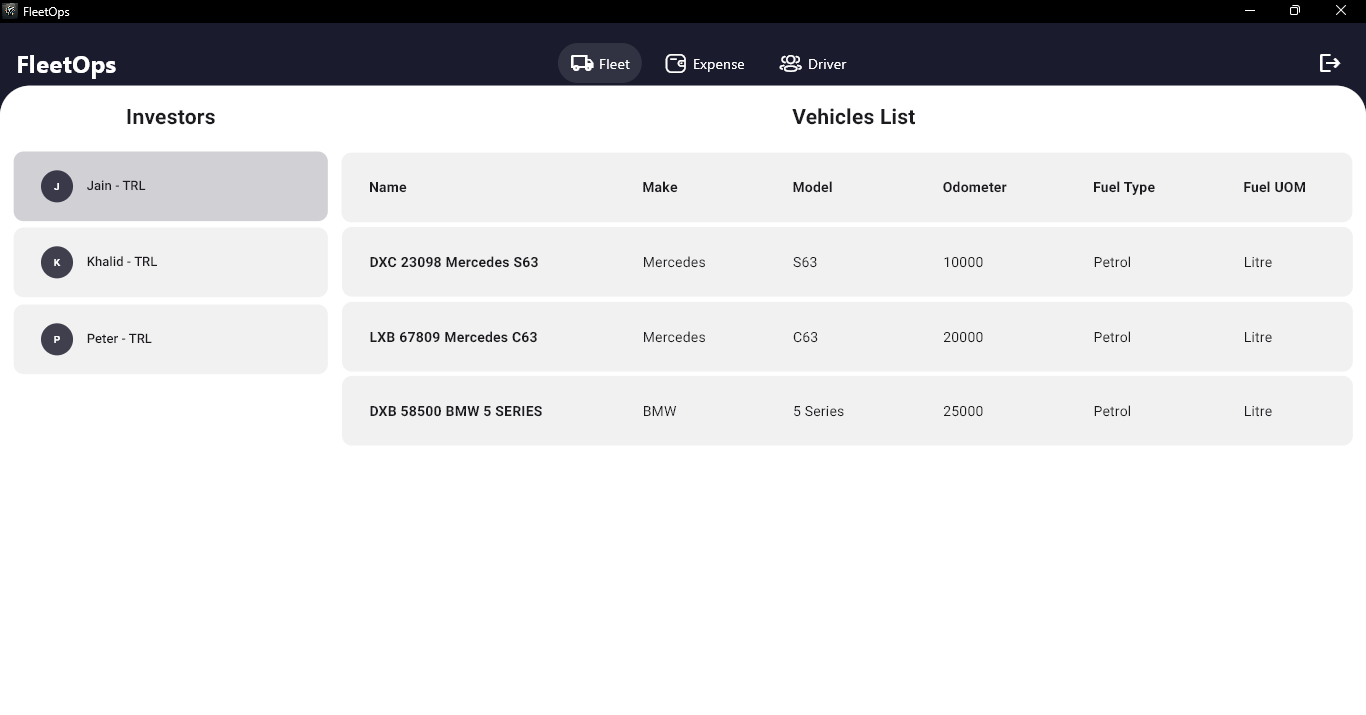Click odometer value 20000
Viewport: 1366px width, 715px height.
963,337
